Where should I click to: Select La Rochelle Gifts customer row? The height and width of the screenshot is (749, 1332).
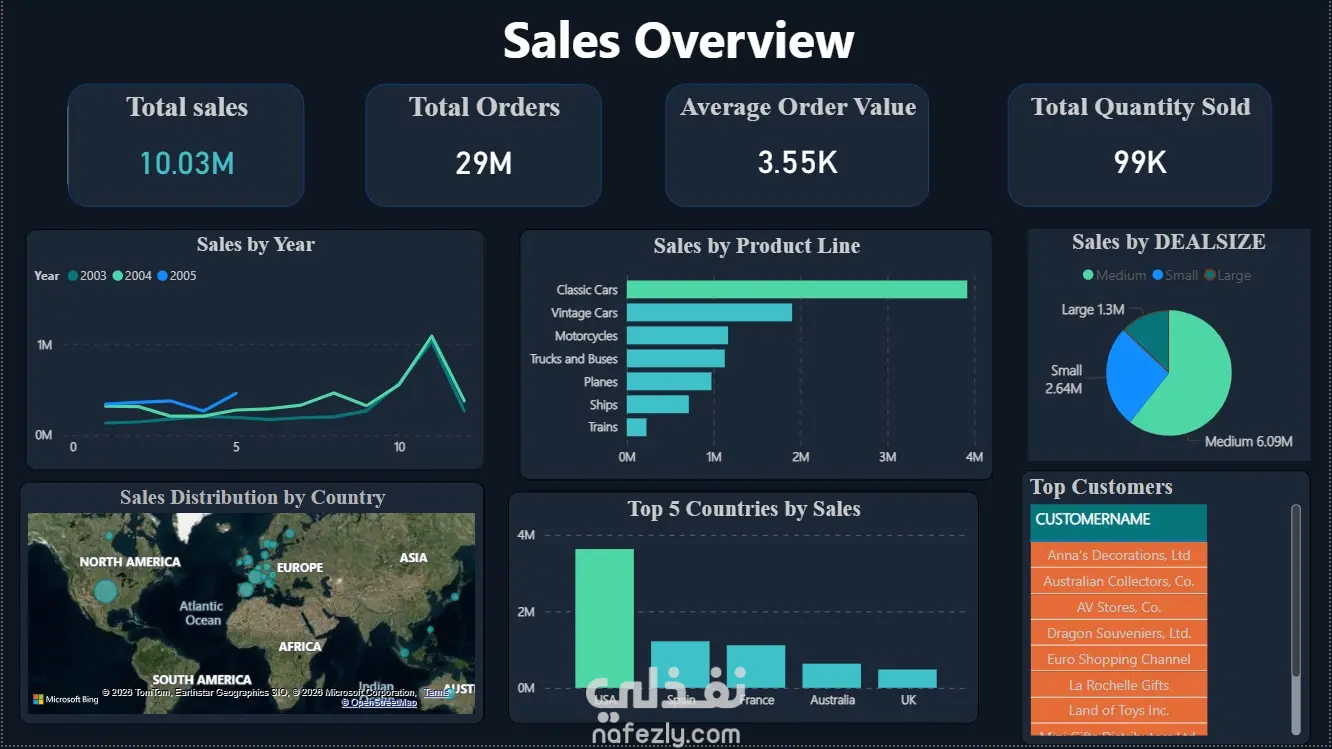click(1119, 685)
